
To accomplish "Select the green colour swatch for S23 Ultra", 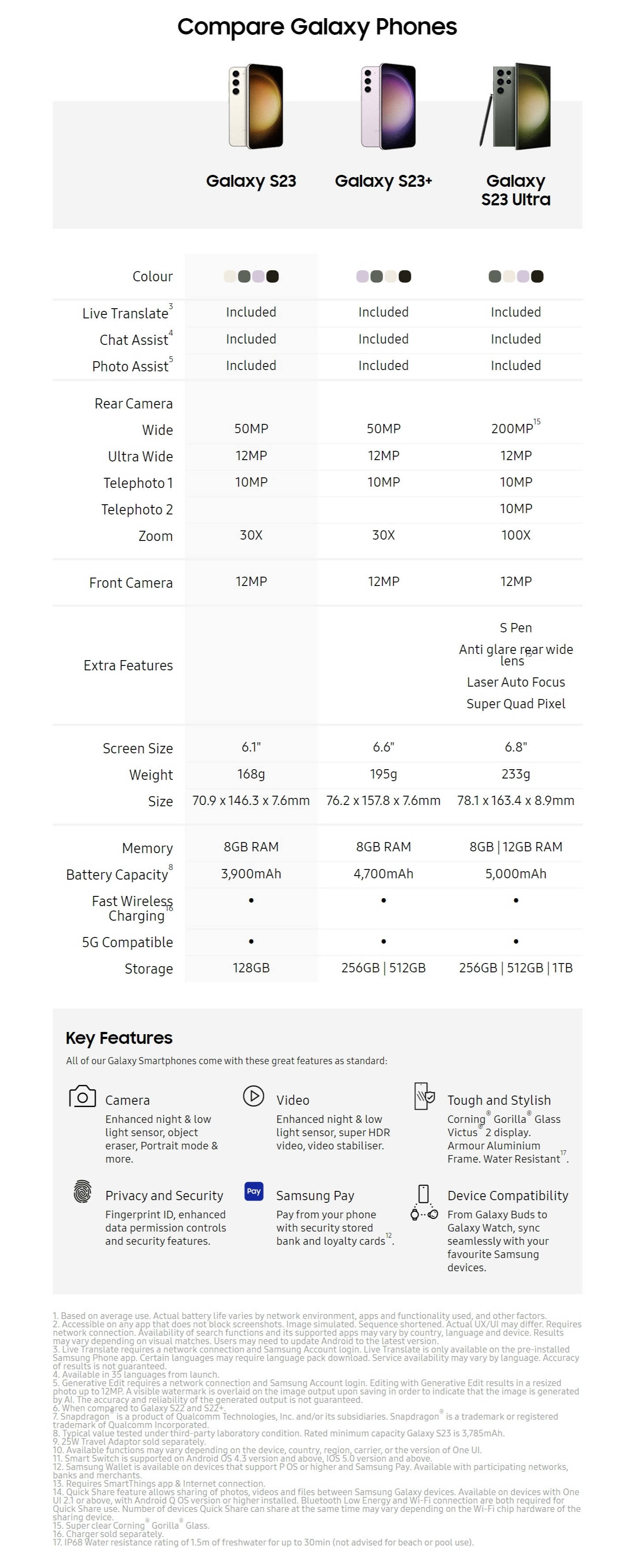I will 495,276.
